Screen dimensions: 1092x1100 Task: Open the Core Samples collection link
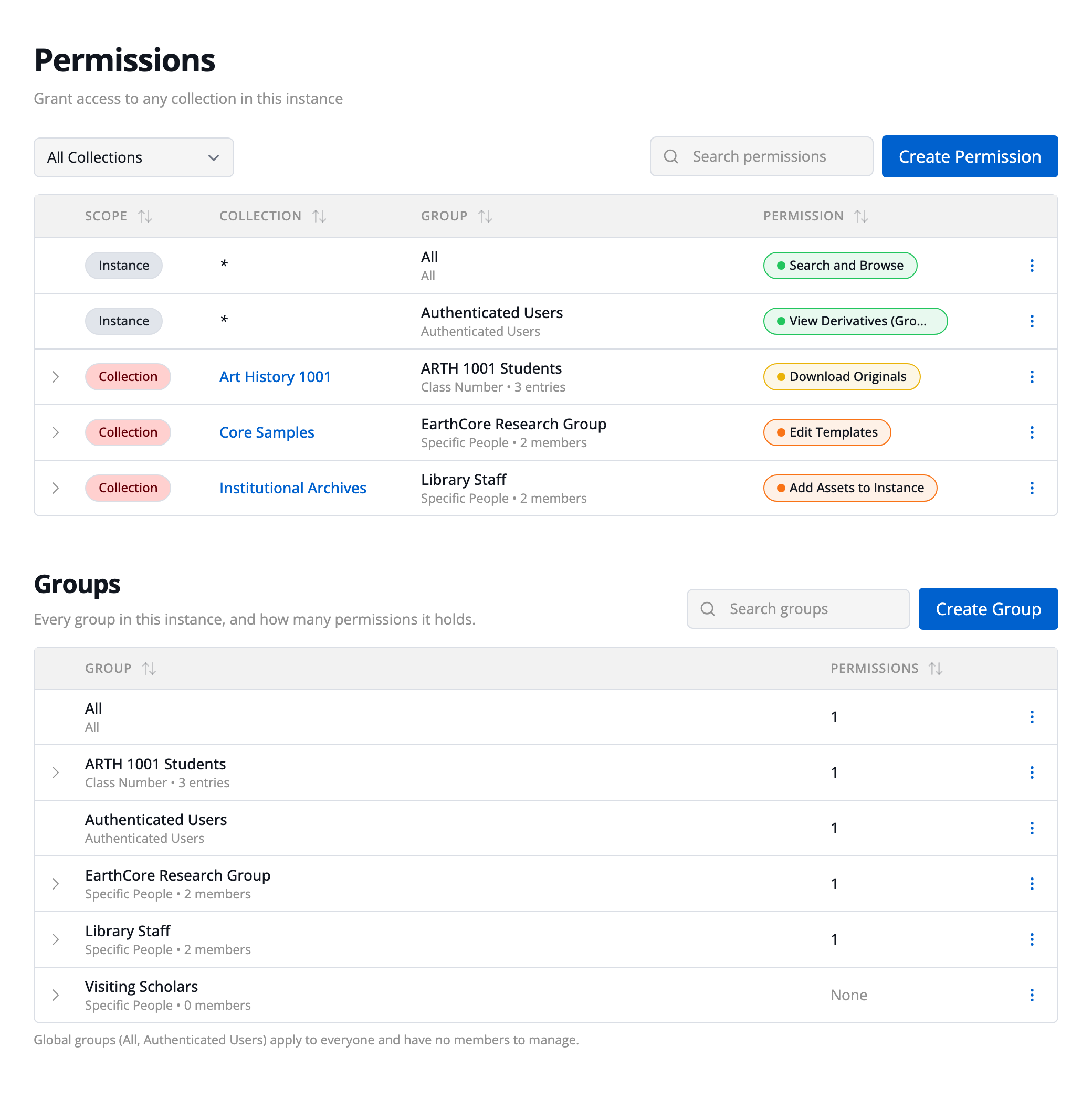coord(267,433)
